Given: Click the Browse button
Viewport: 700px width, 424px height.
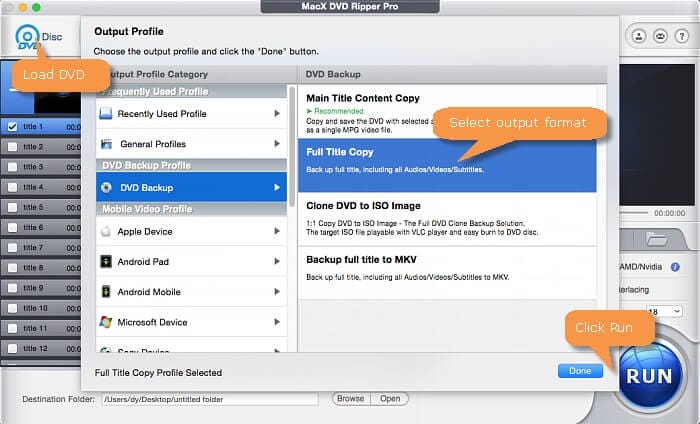Looking at the screenshot, I should click(350, 398).
